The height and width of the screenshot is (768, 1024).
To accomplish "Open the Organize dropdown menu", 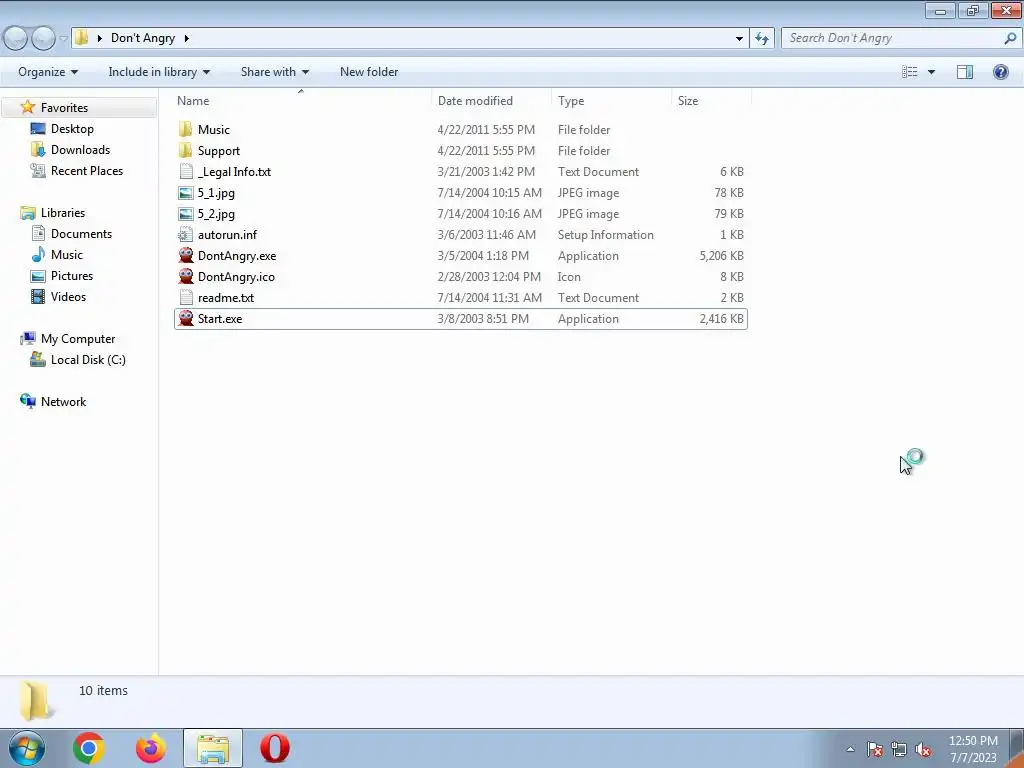I will tap(48, 72).
